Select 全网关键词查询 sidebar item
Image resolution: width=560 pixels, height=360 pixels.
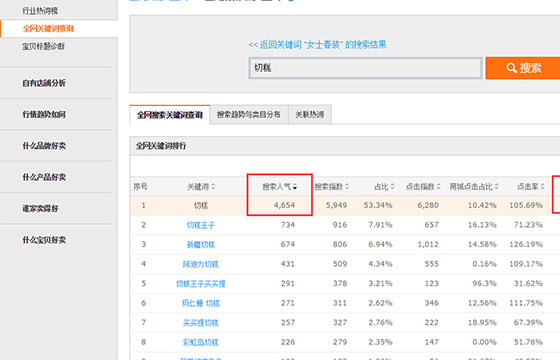tap(48, 29)
